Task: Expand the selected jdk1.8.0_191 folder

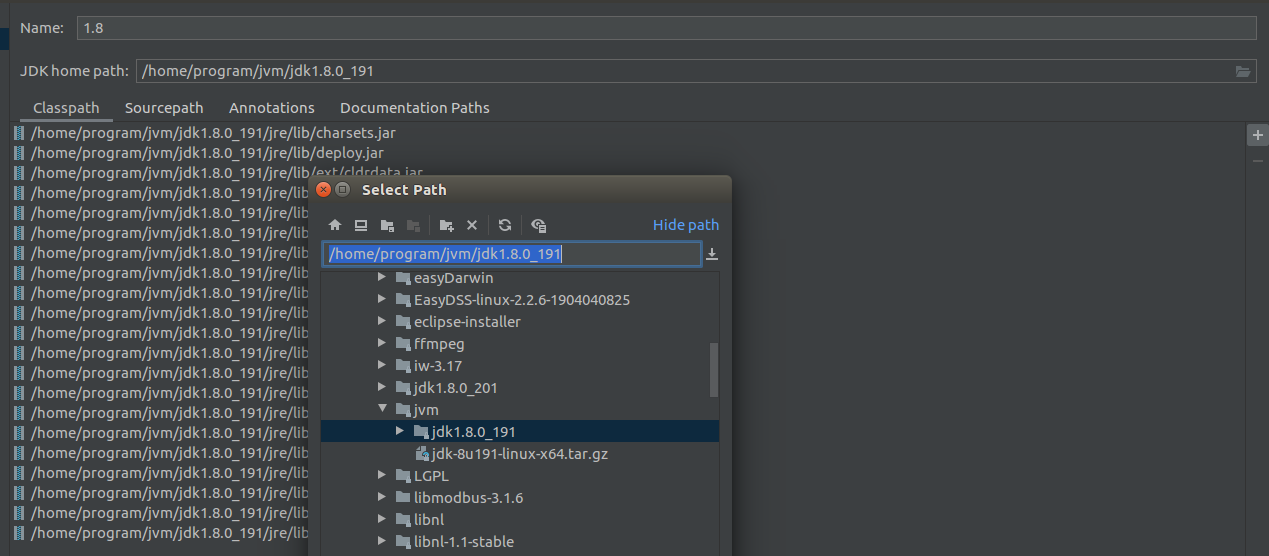Action: 400,432
